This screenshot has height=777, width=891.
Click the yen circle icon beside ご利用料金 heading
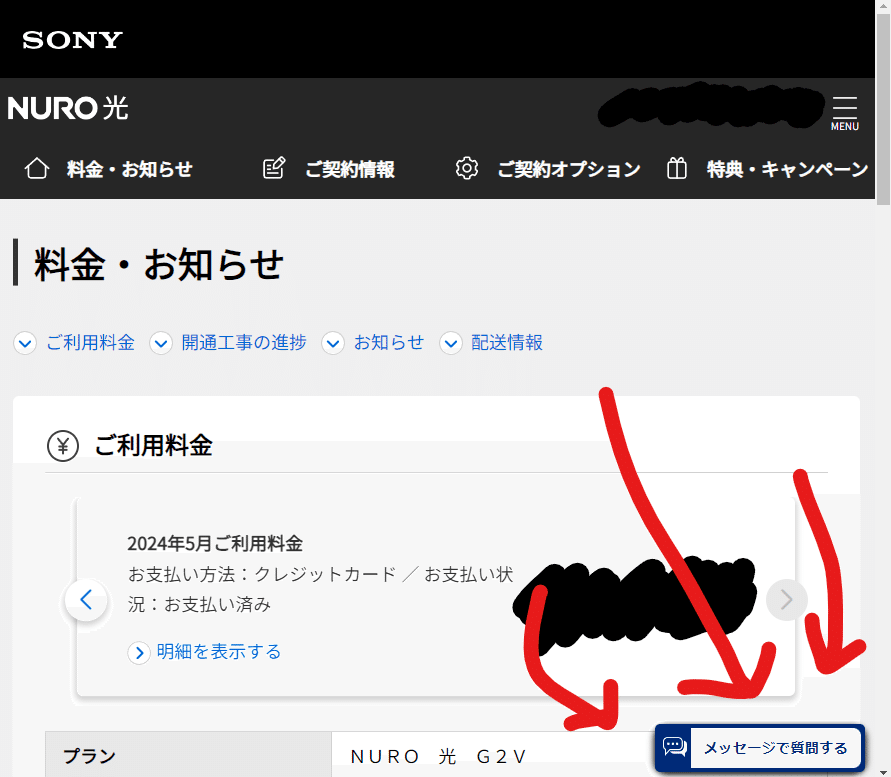coord(63,446)
